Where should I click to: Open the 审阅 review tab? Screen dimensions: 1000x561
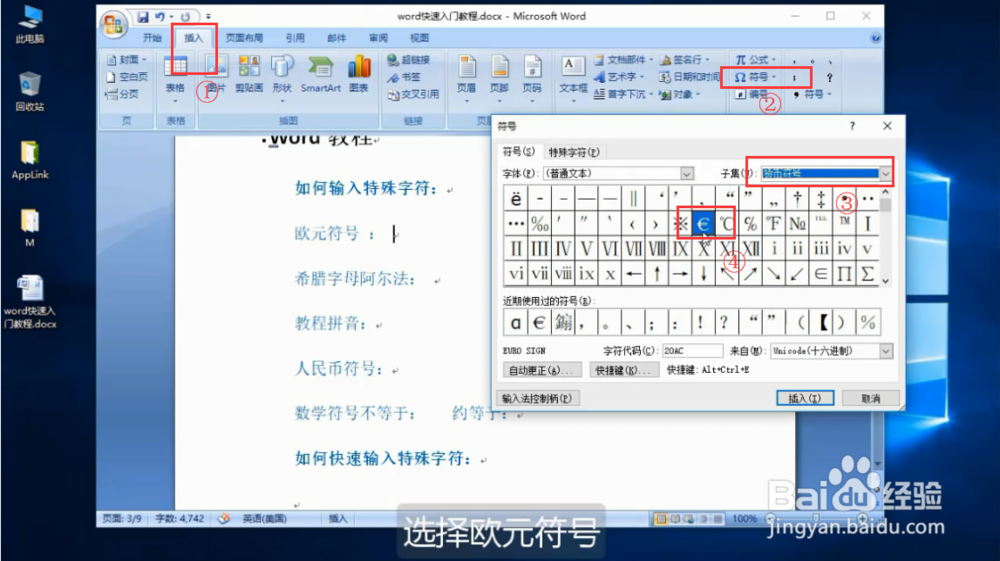pyautogui.click(x=378, y=38)
